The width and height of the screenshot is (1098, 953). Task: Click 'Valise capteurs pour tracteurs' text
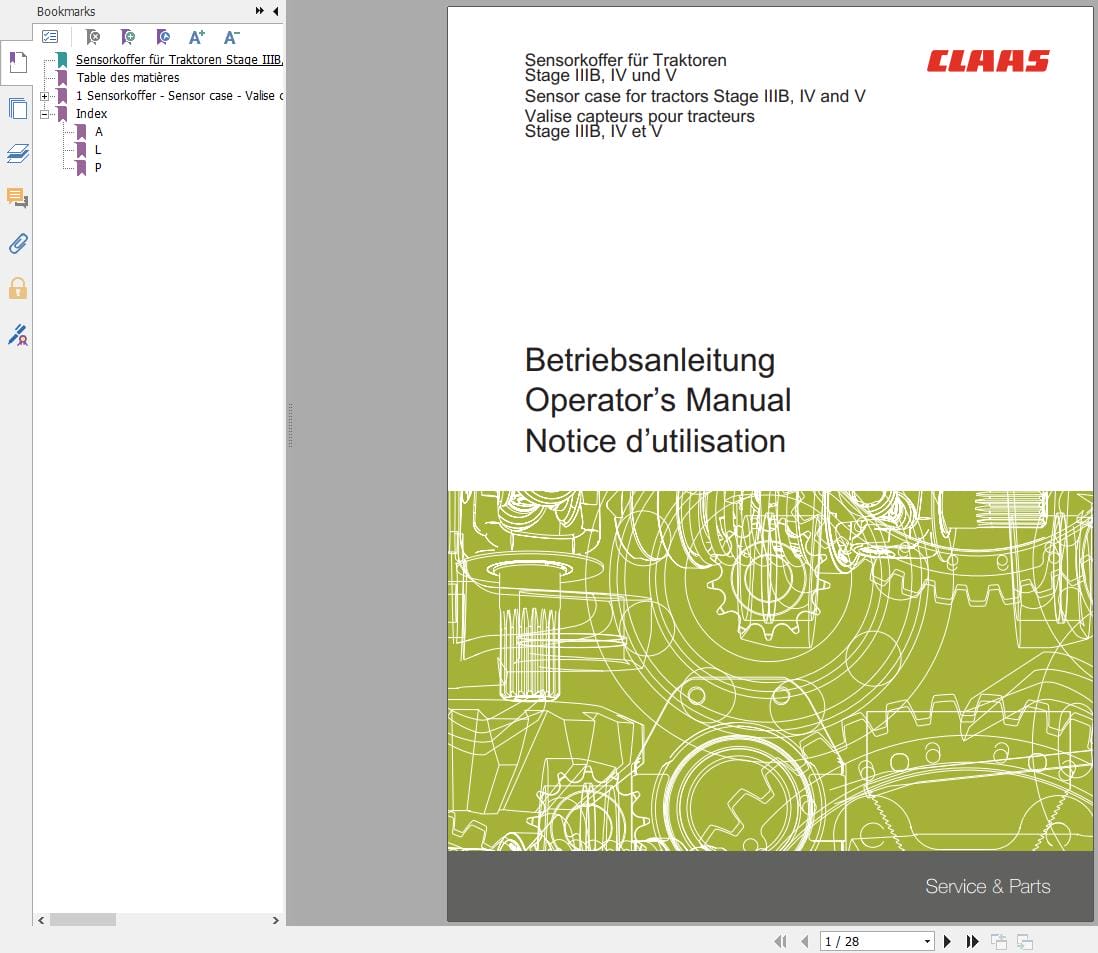pyautogui.click(x=639, y=116)
